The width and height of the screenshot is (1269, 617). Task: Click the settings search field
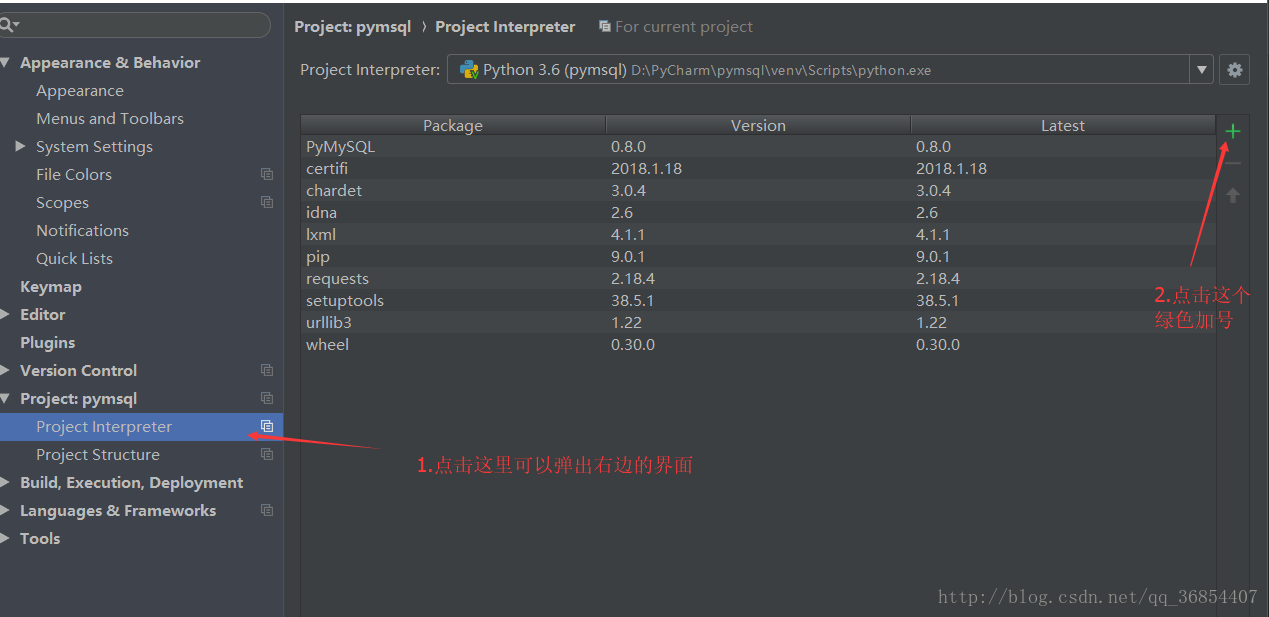click(x=135, y=24)
